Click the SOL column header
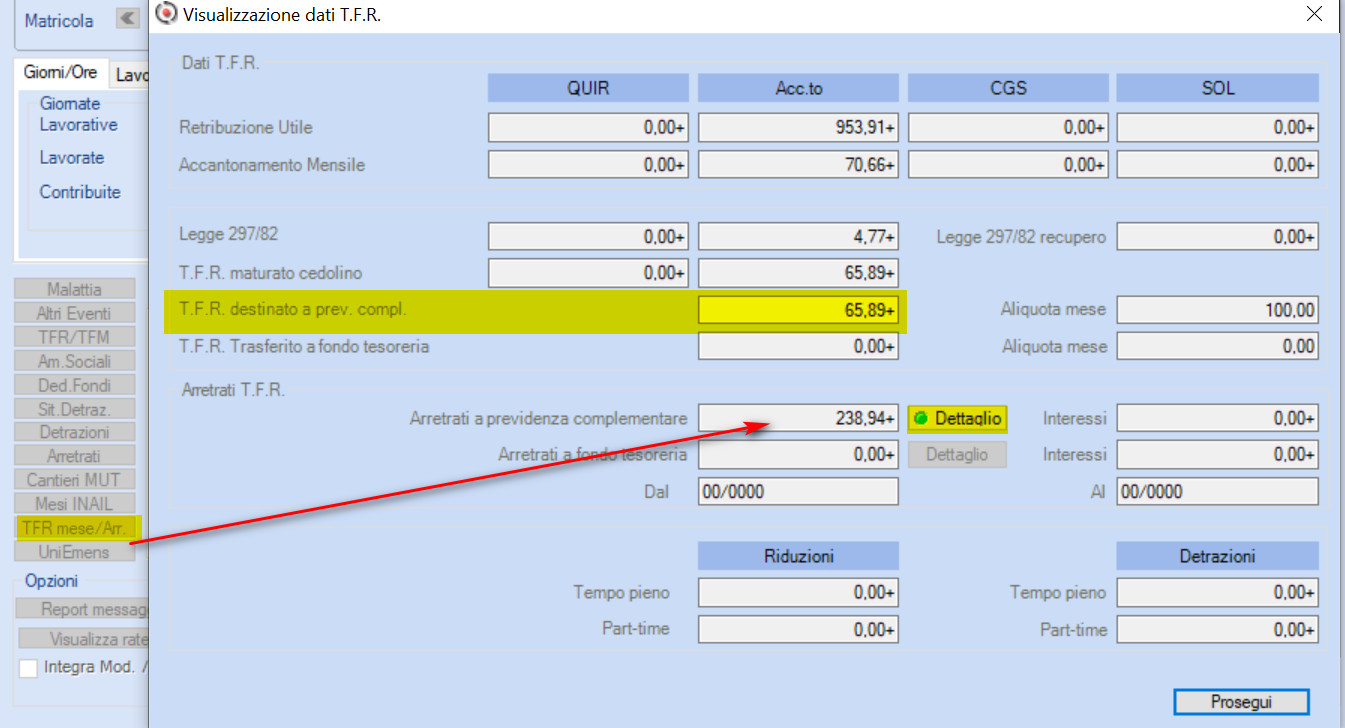1345x728 pixels. [x=1217, y=88]
